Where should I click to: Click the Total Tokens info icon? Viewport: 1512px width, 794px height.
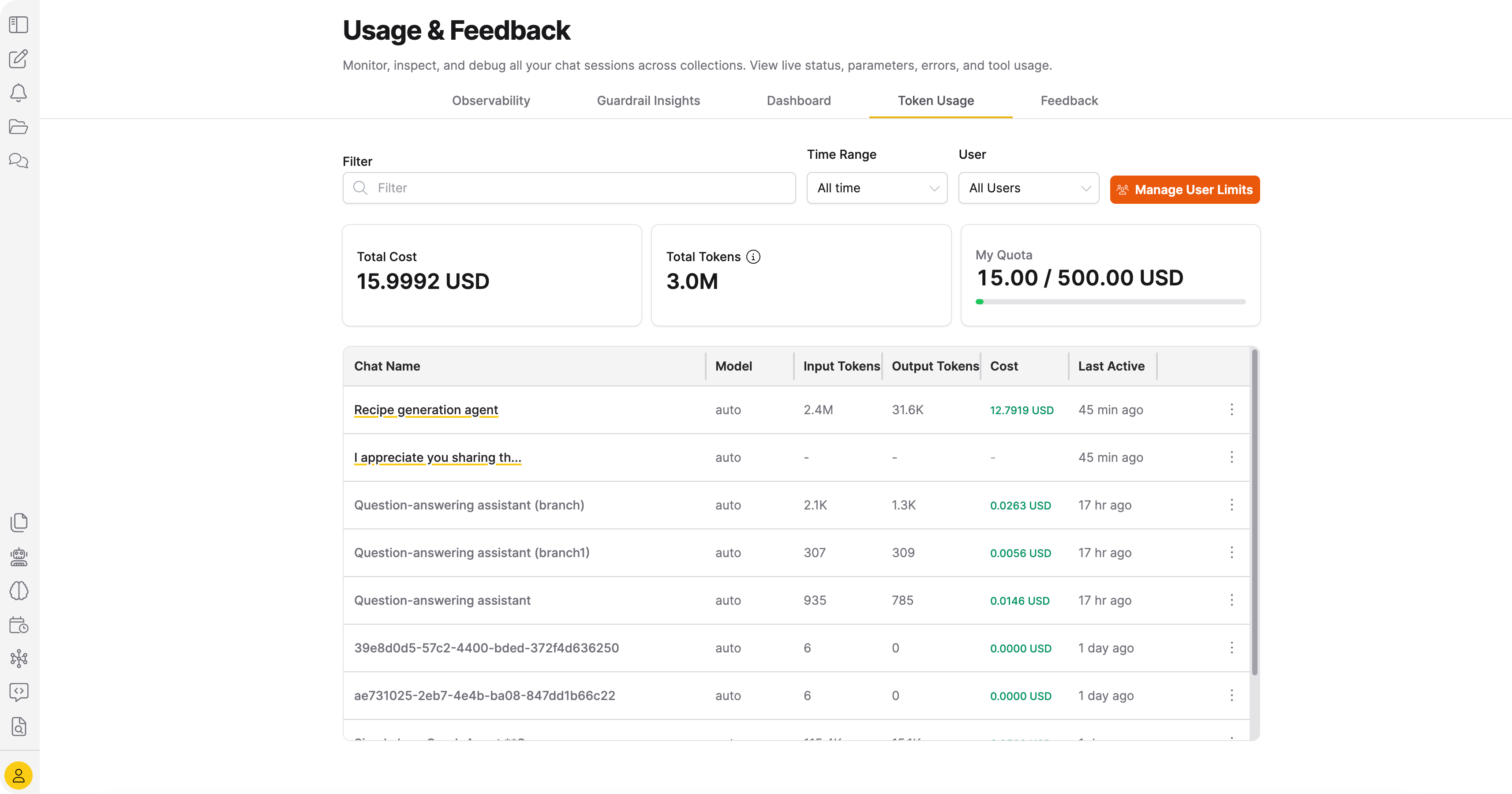(x=753, y=256)
